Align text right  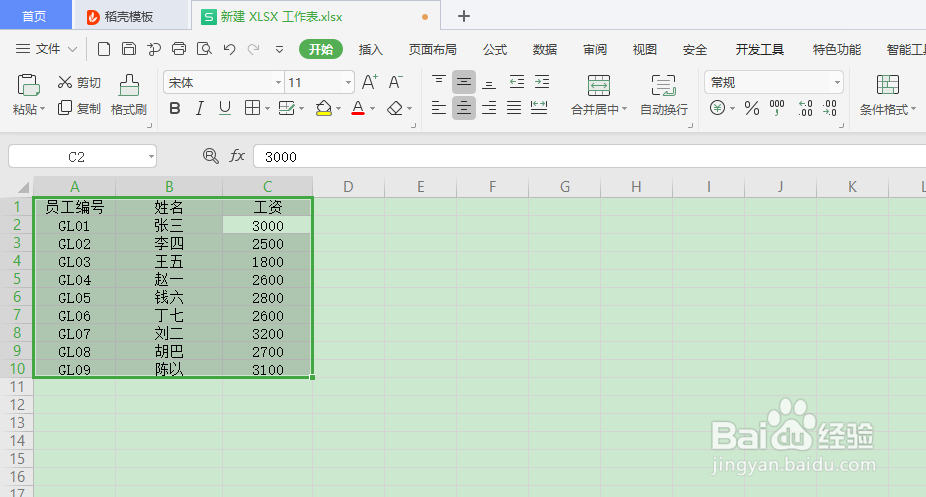click(x=489, y=108)
